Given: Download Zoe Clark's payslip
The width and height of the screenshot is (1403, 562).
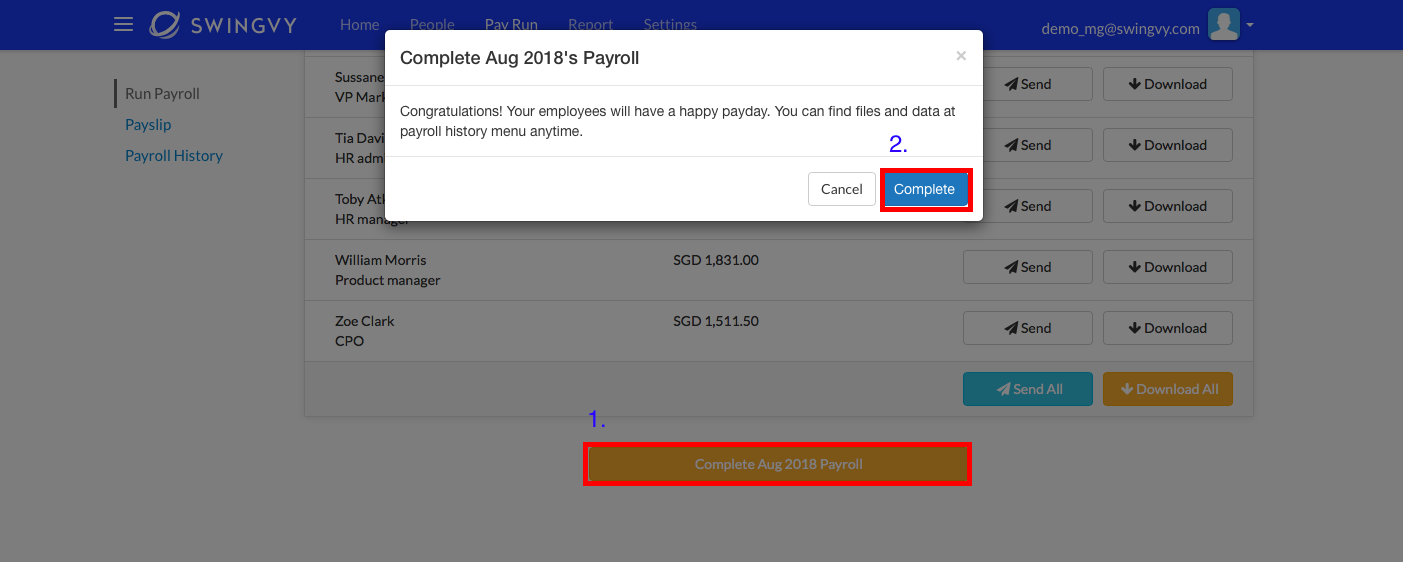Looking at the screenshot, I should pos(1168,328).
